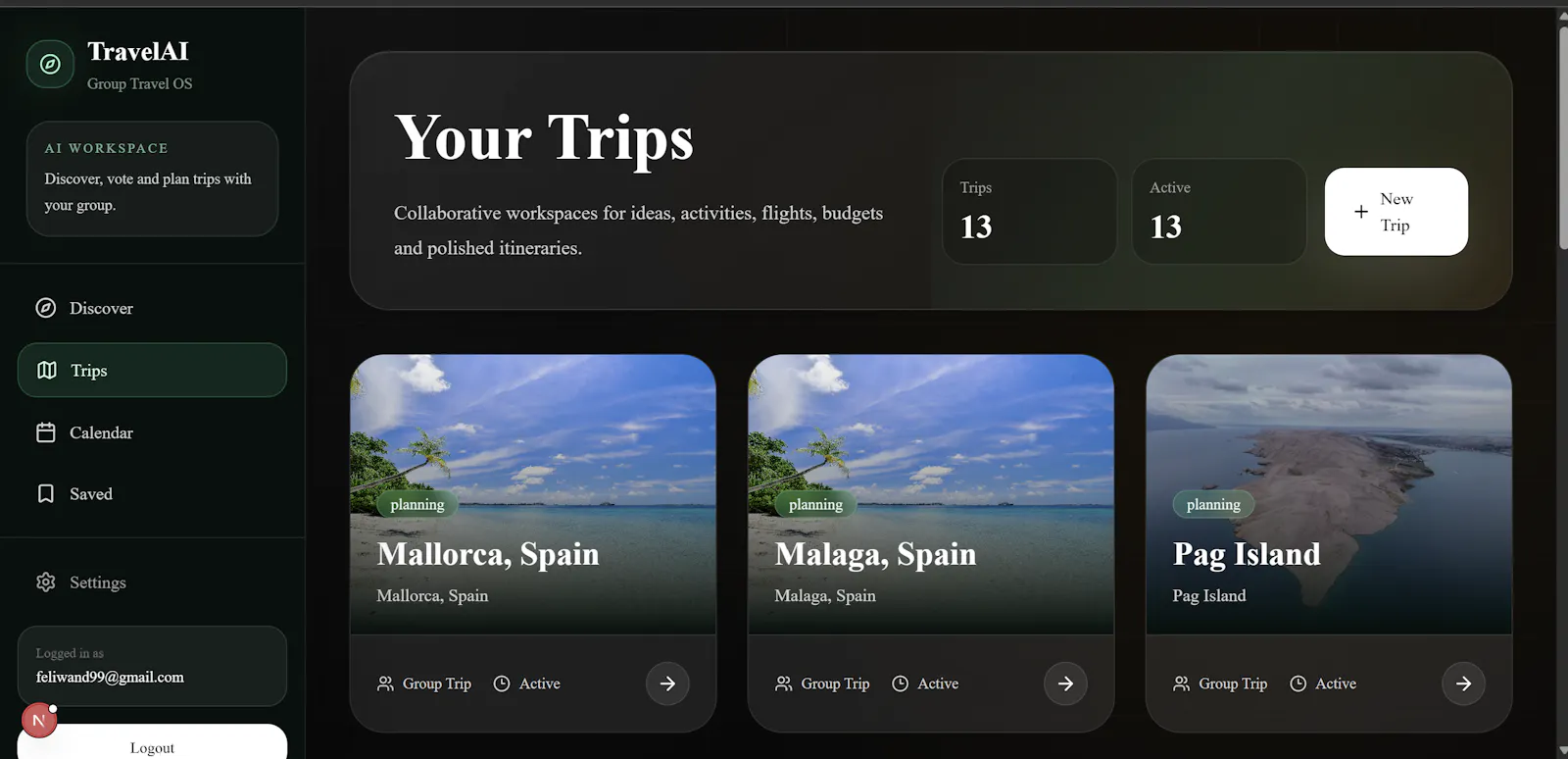Open Mallorca, Spain trip with arrow button

(667, 683)
